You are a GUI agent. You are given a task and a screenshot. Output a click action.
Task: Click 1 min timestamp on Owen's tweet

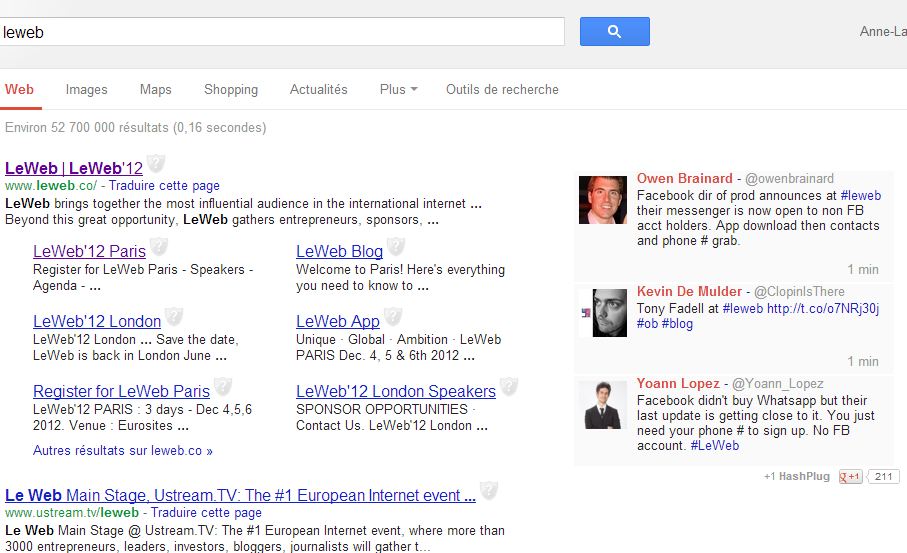point(863,270)
